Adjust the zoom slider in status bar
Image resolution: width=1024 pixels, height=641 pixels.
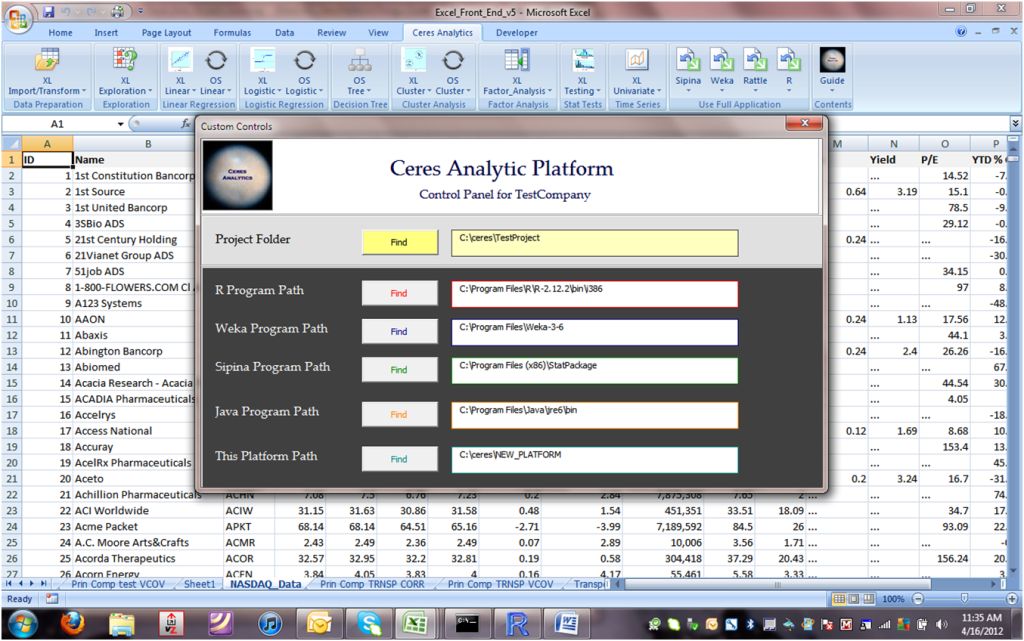(x=965, y=599)
